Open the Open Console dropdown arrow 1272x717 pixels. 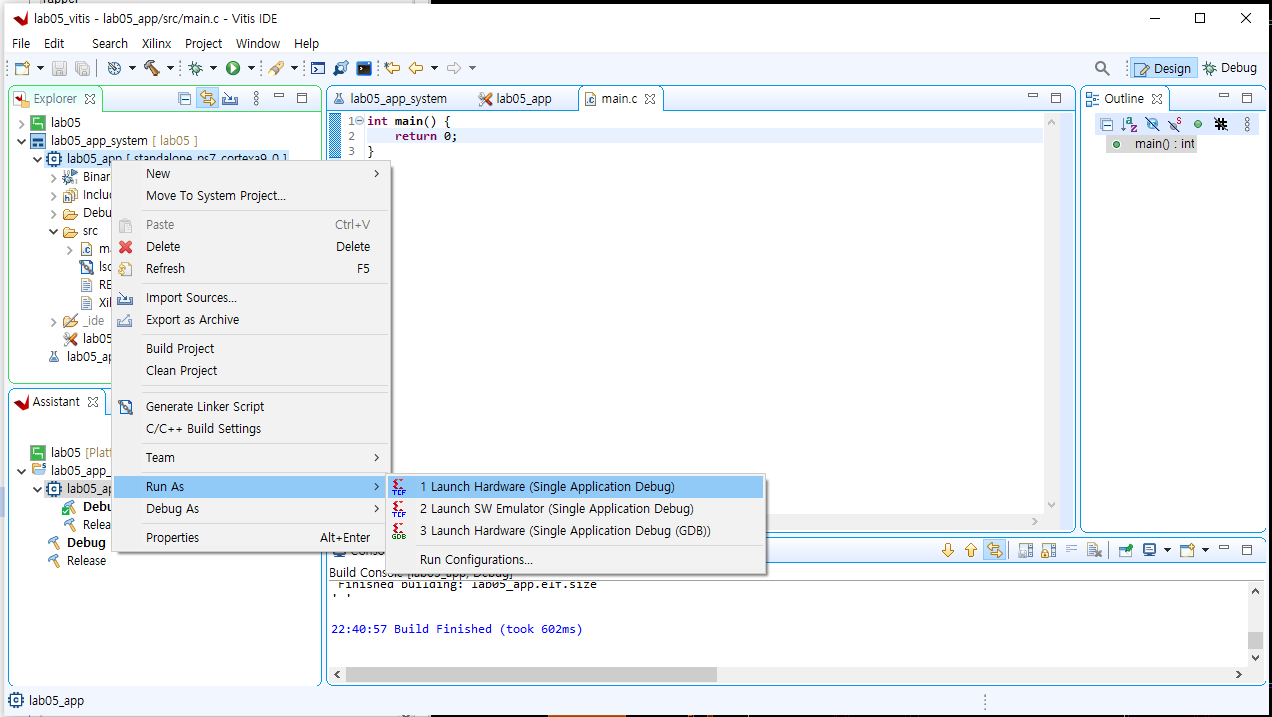tap(1205, 550)
